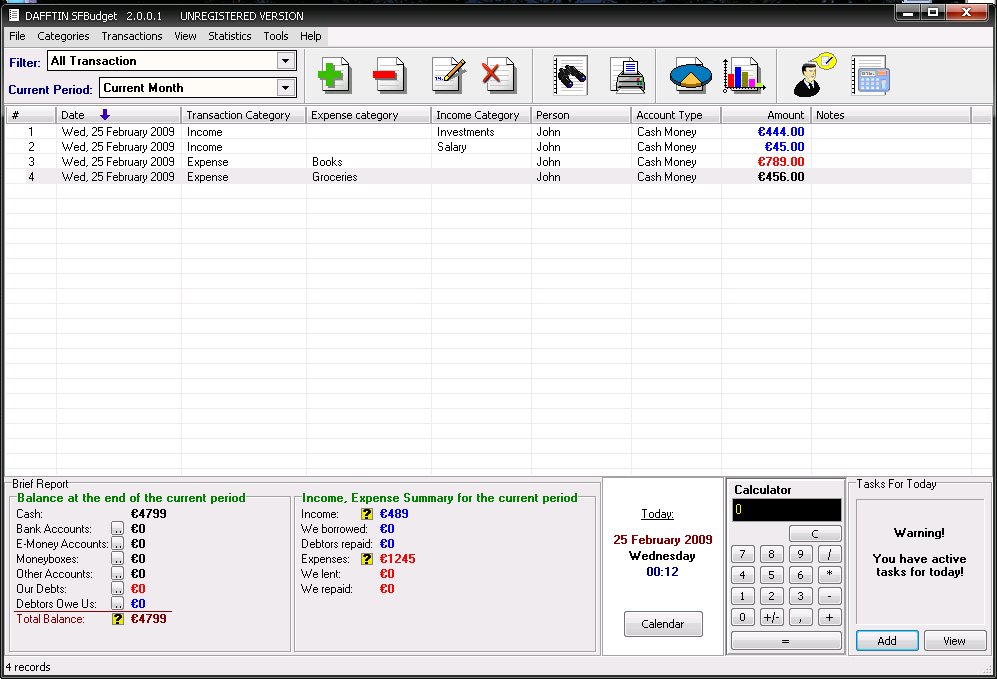Click calculator digit 5

(771, 575)
